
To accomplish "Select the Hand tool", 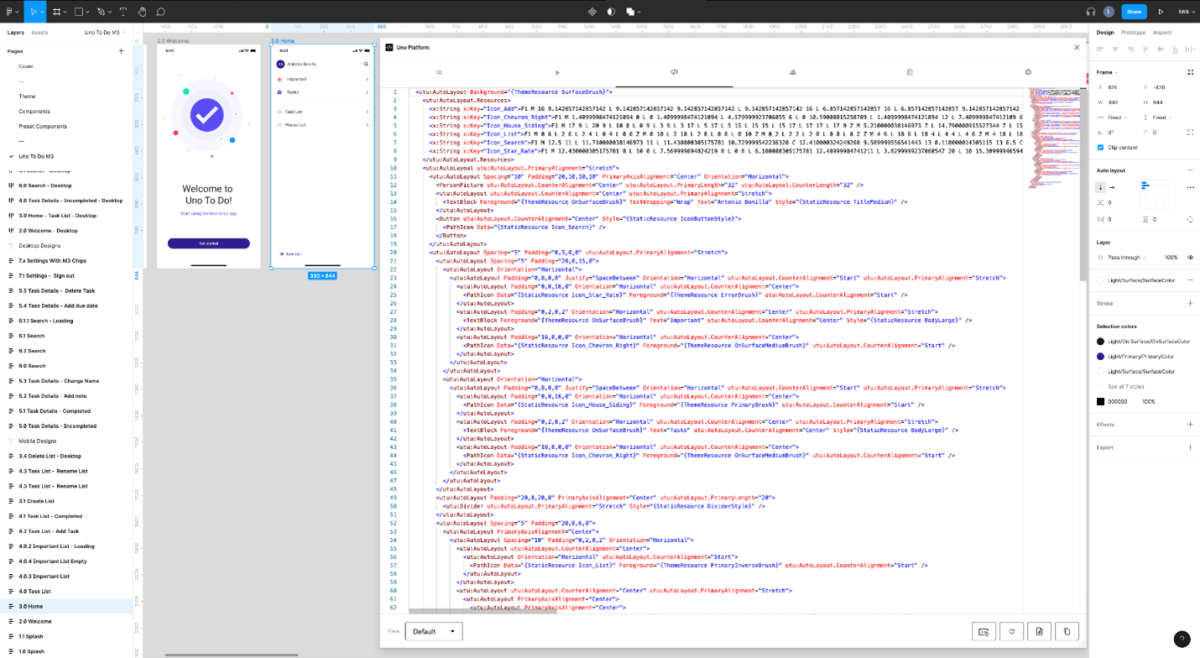I will [x=143, y=12].
